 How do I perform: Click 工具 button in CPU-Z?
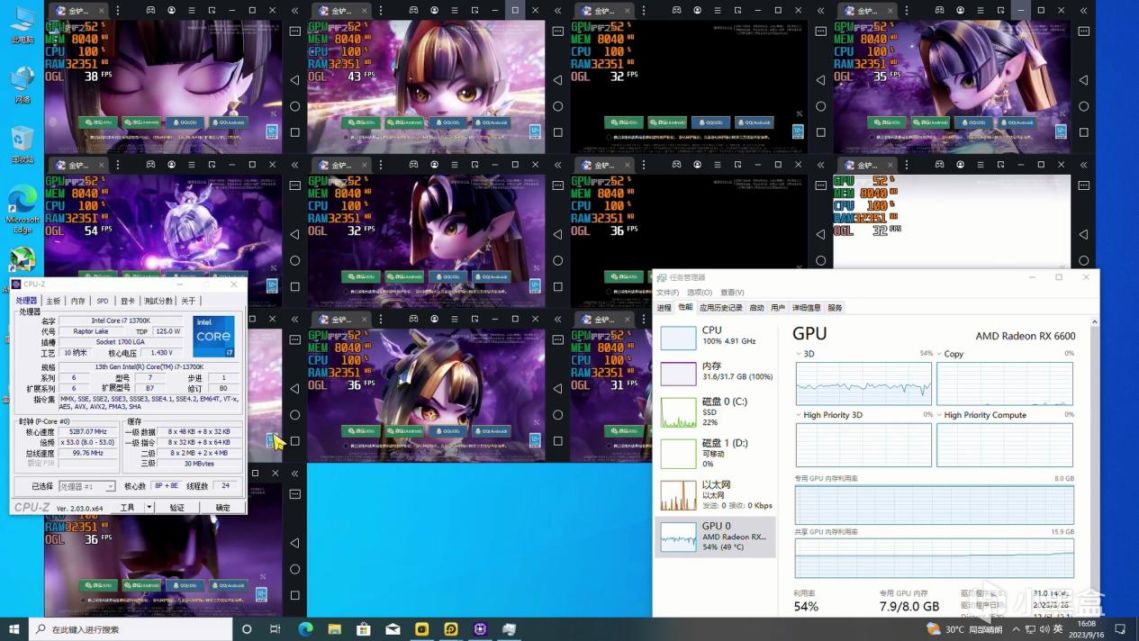(x=128, y=507)
